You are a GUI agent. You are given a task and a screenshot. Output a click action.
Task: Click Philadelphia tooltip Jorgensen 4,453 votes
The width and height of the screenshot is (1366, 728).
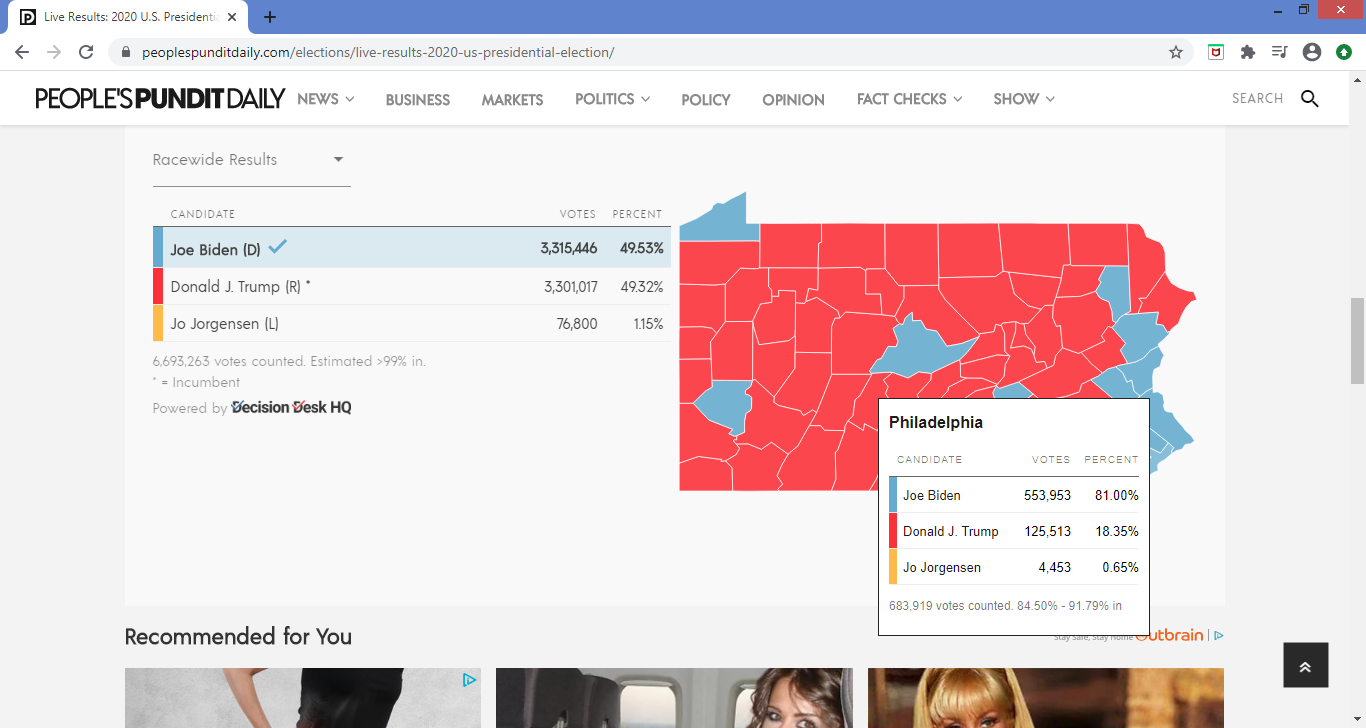tap(1054, 567)
